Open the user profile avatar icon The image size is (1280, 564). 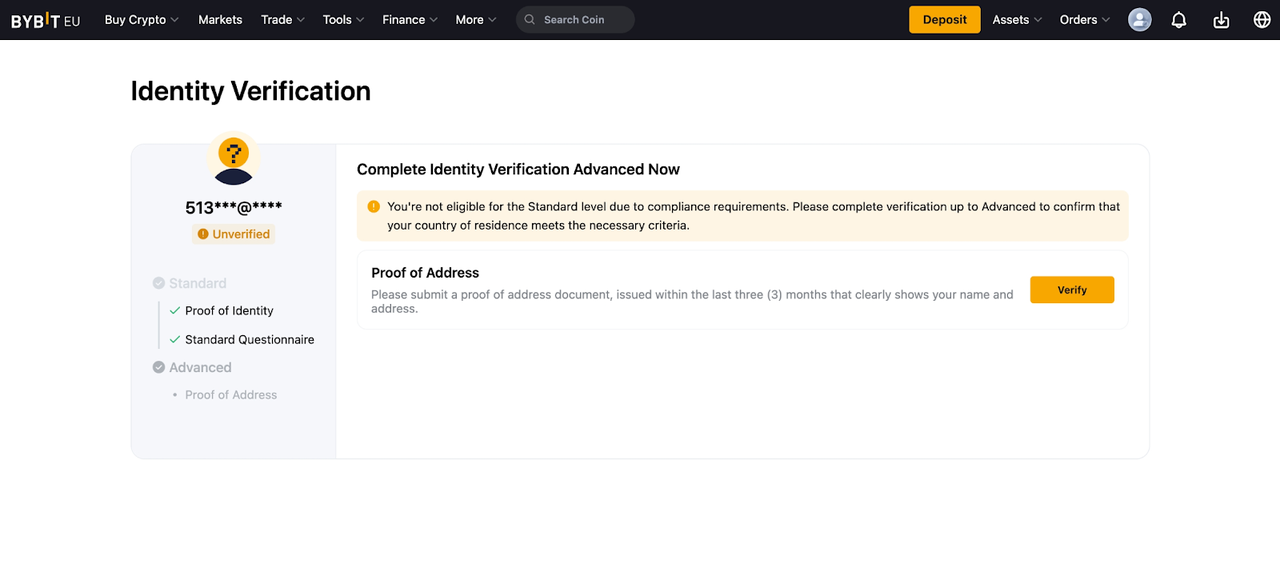(x=1139, y=20)
